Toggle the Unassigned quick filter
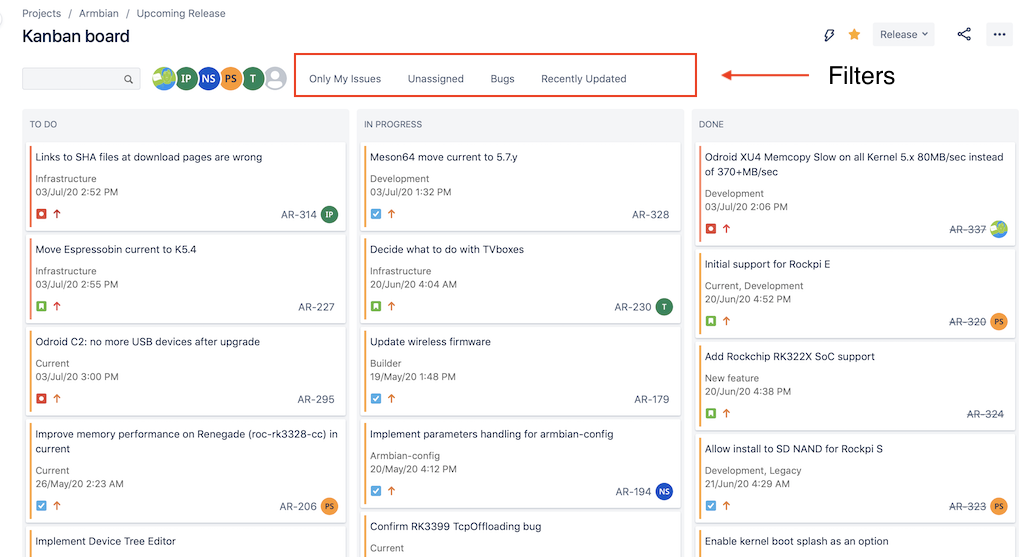The height and width of the screenshot is (557, 1027). pyautogui.click(x=436, y=79)
